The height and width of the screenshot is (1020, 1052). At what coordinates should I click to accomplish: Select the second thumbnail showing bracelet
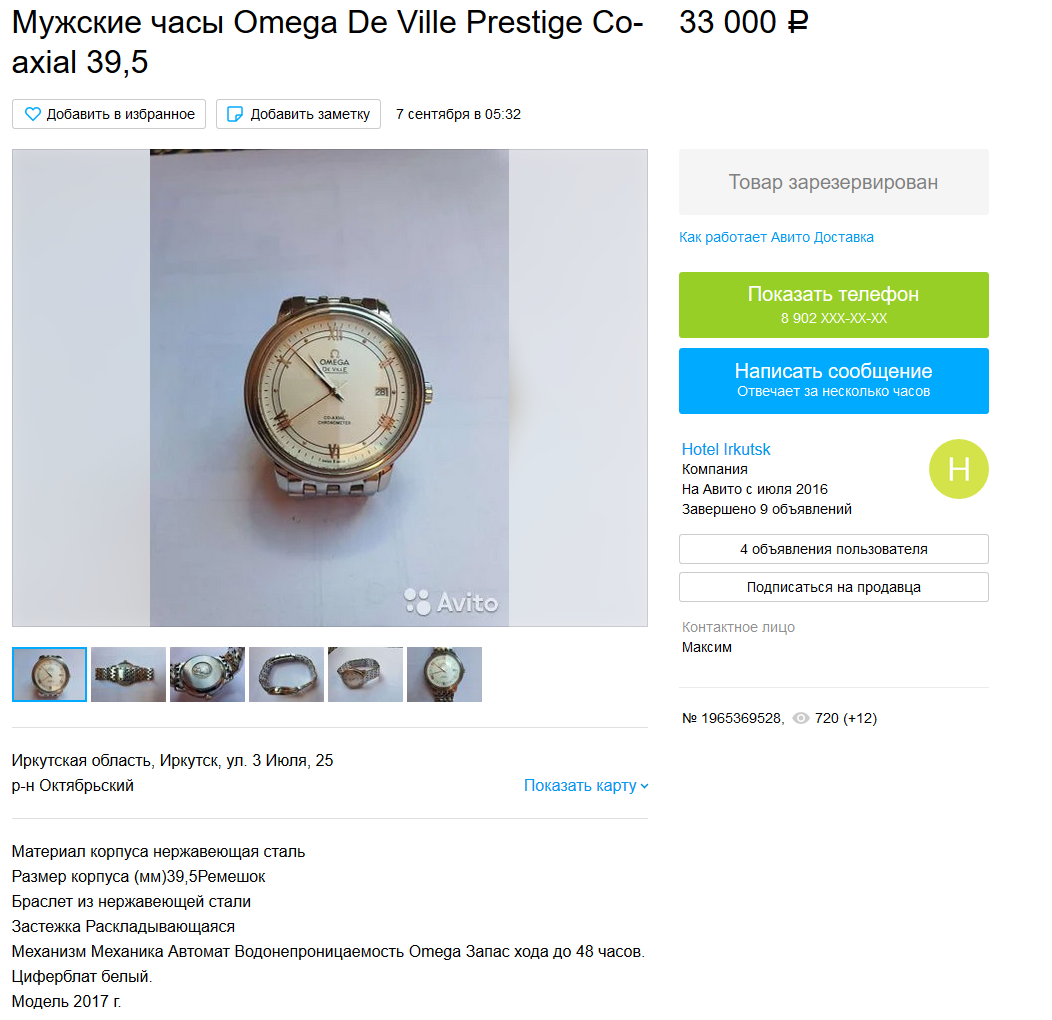[128, 674]
